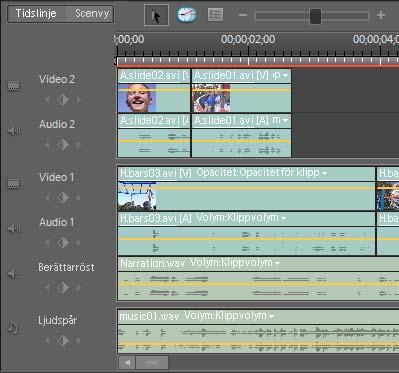Image resolution: width=399 pixels, height=373 pixels.
Task: Go to previous keyframe on Audio 2
Action: click(x=47, y=145)
